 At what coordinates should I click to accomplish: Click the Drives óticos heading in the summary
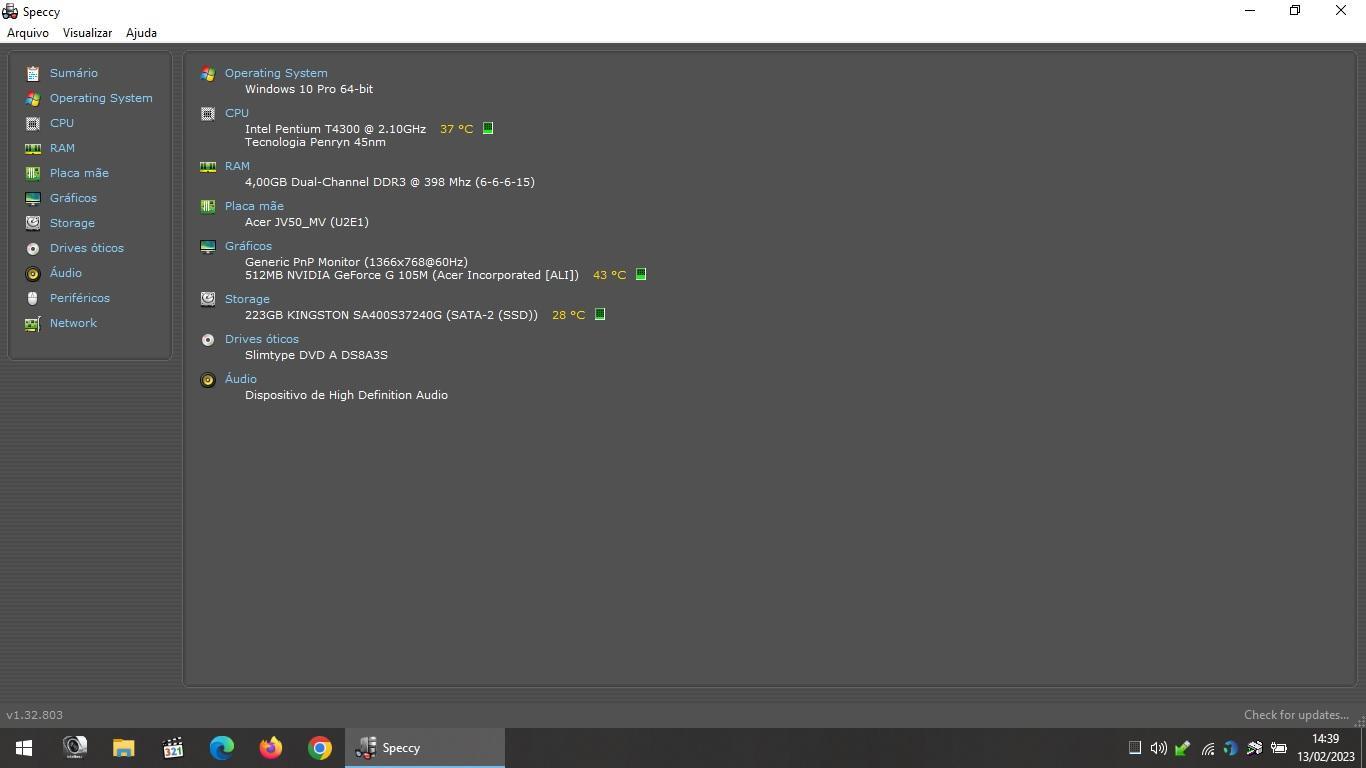tap(262, 339)
